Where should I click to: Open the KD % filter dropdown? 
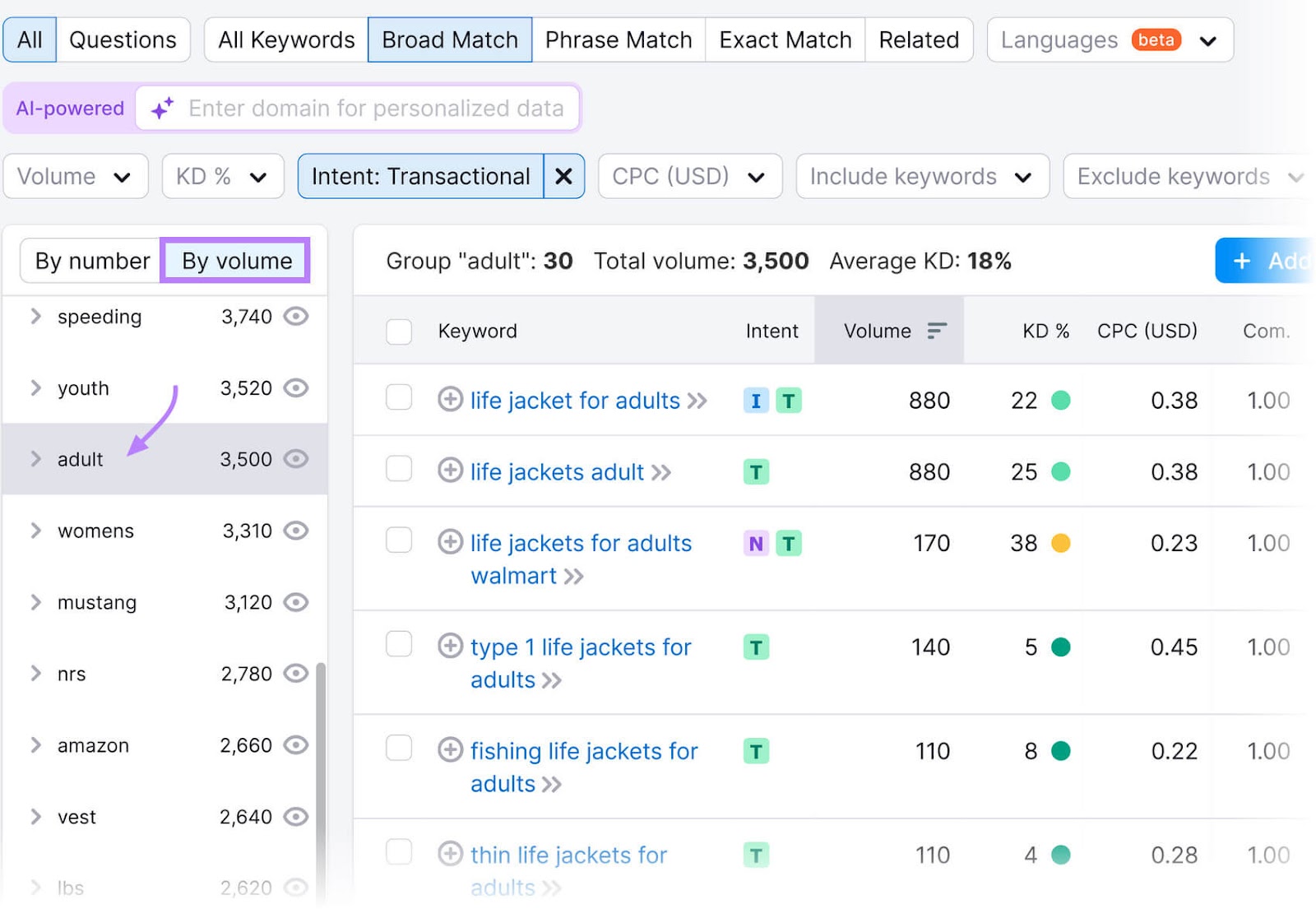(x=223, y=176)
